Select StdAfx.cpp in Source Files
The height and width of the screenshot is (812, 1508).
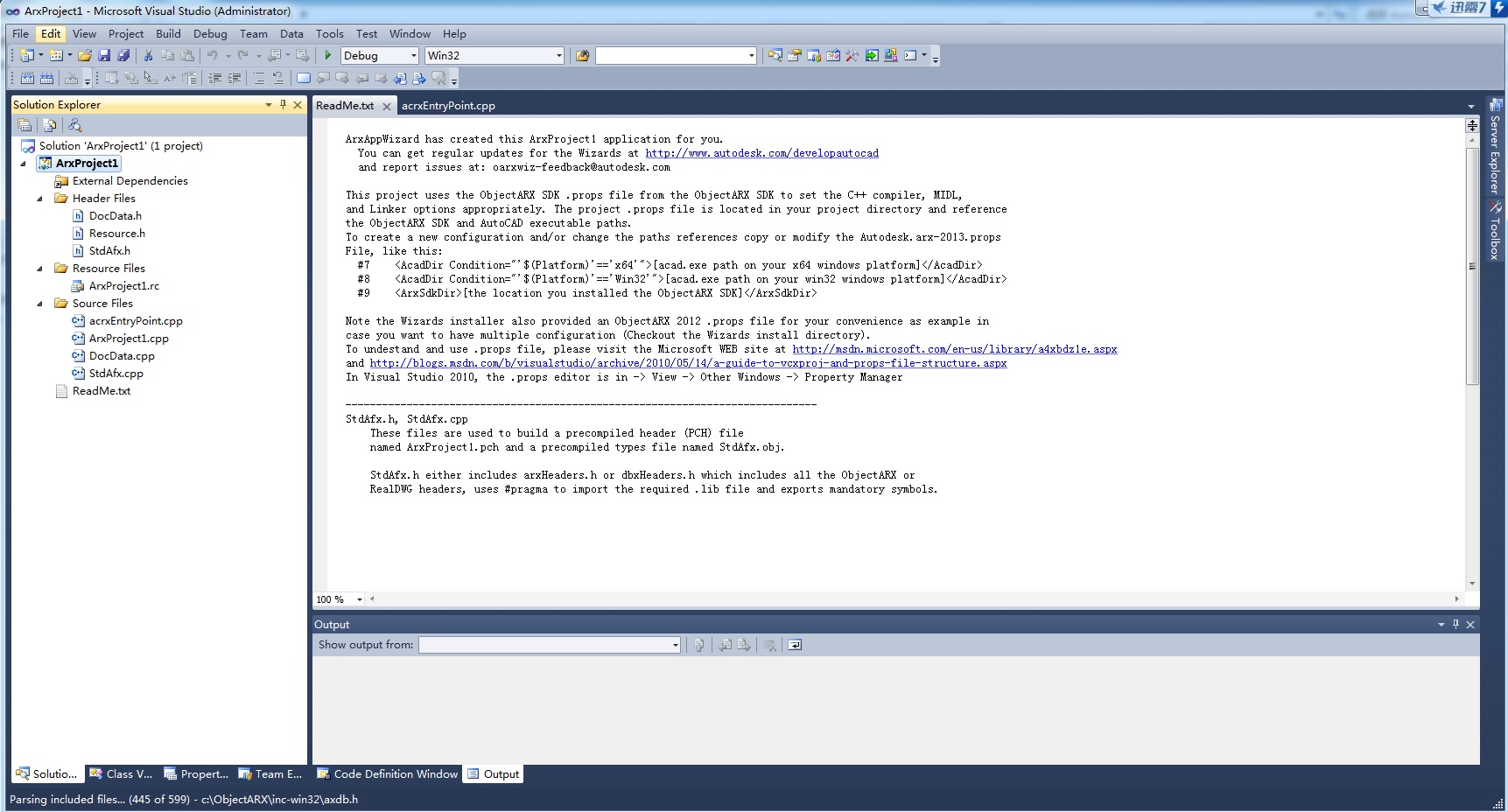pyautogui.click(x=116, y=374)
